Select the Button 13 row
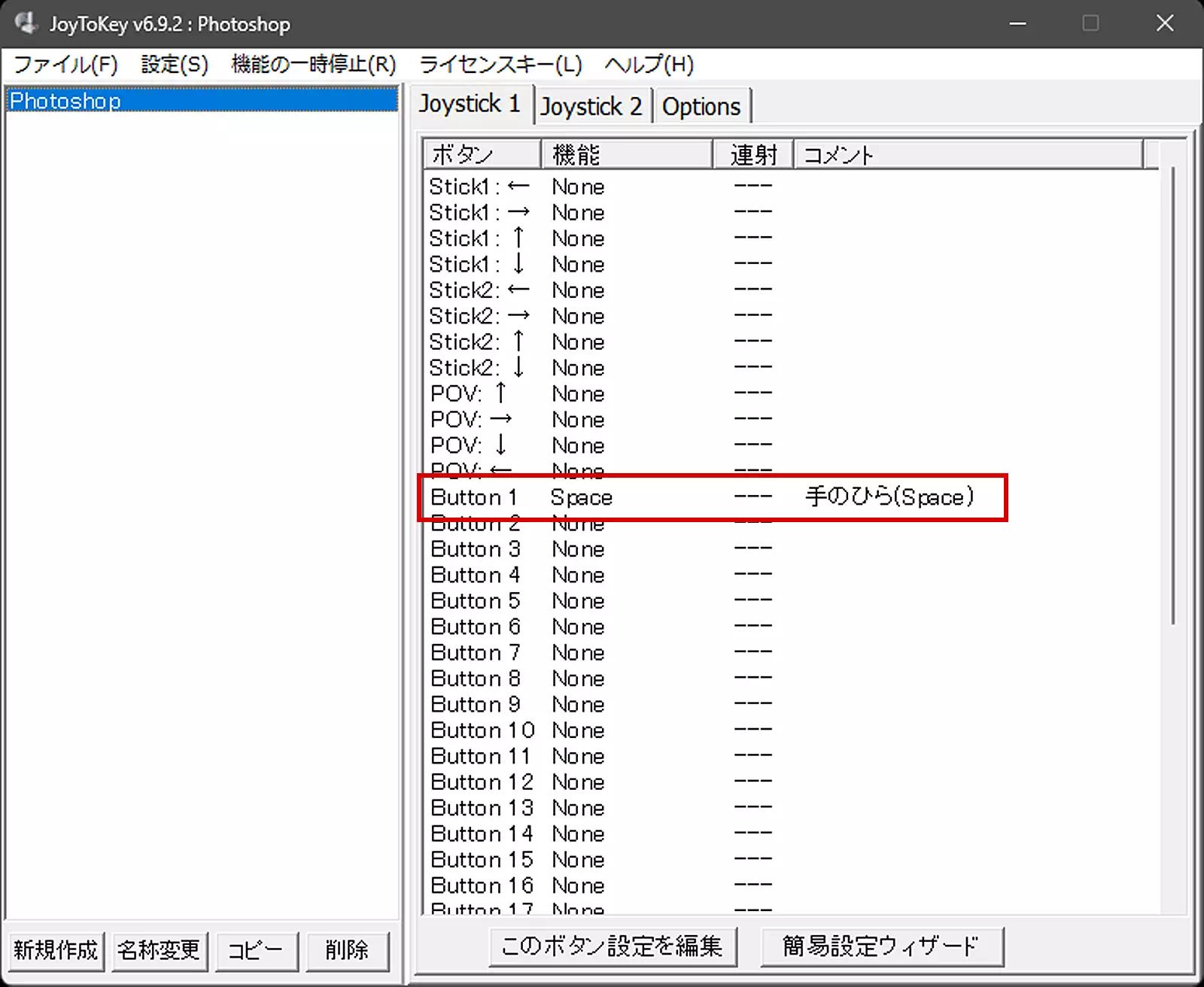This screenshot has width=1204, height=987. pyautogui.click(x=790, y=808)
